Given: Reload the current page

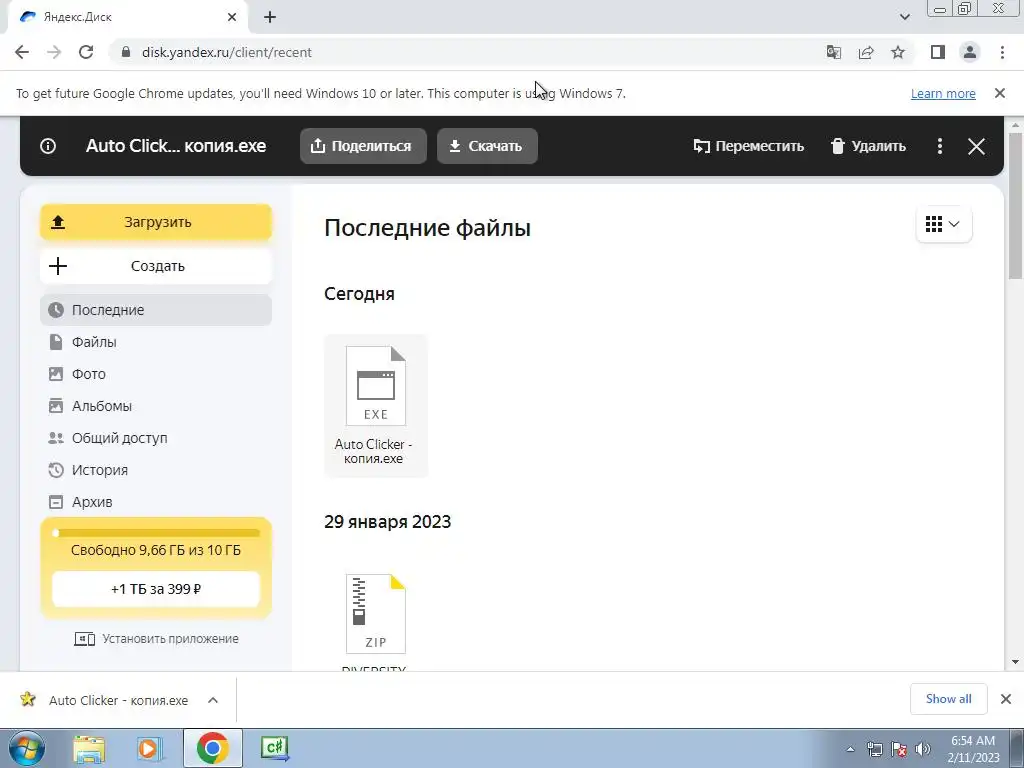Looking at the screenshot, I should pos(86,52).
